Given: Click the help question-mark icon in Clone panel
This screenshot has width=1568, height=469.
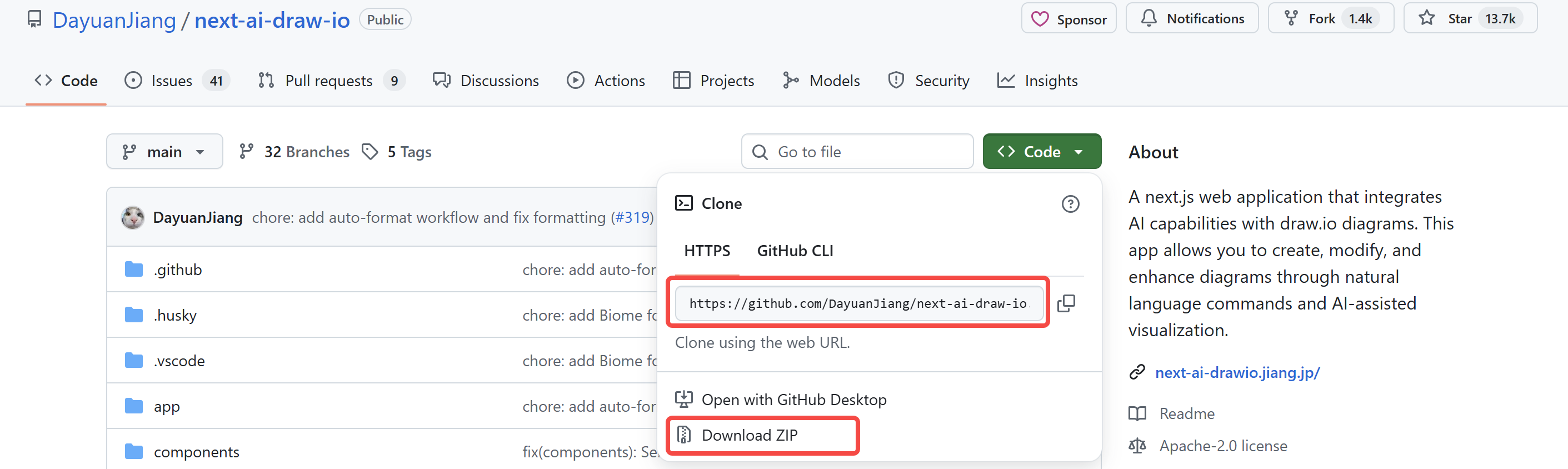Looking at the screenshot, I should click(1070, 204).
